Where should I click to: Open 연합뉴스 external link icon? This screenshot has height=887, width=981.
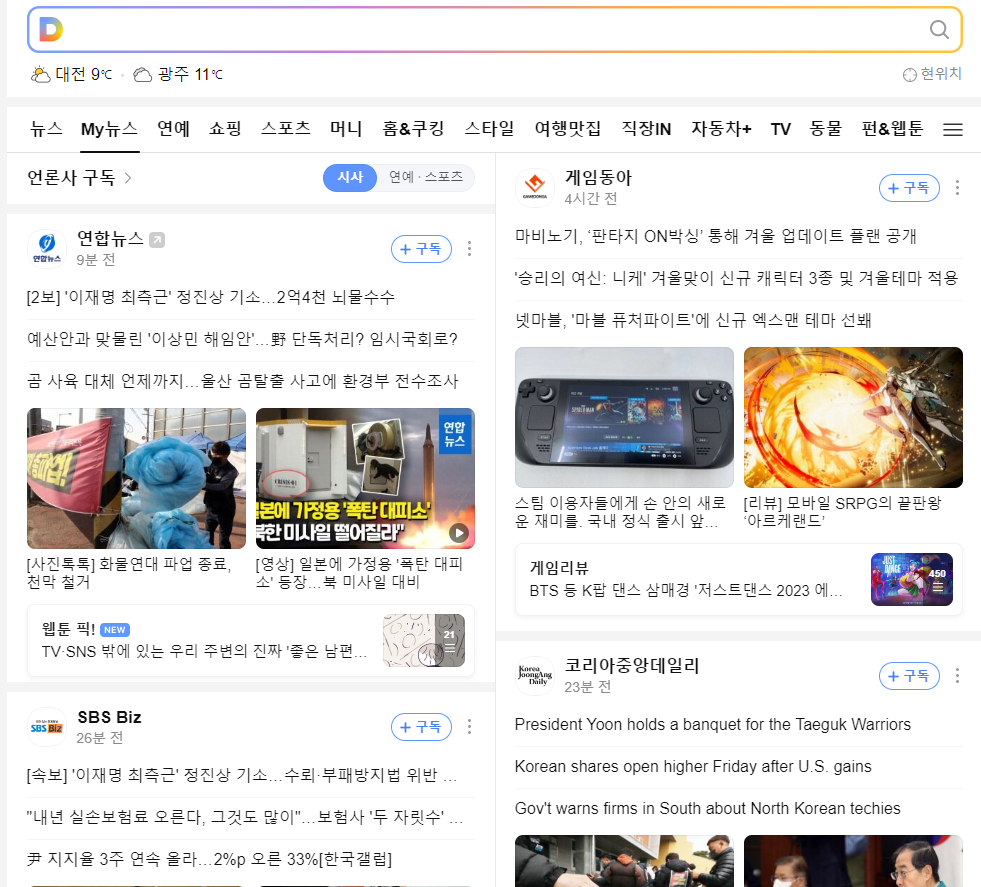tap(157, 240)
